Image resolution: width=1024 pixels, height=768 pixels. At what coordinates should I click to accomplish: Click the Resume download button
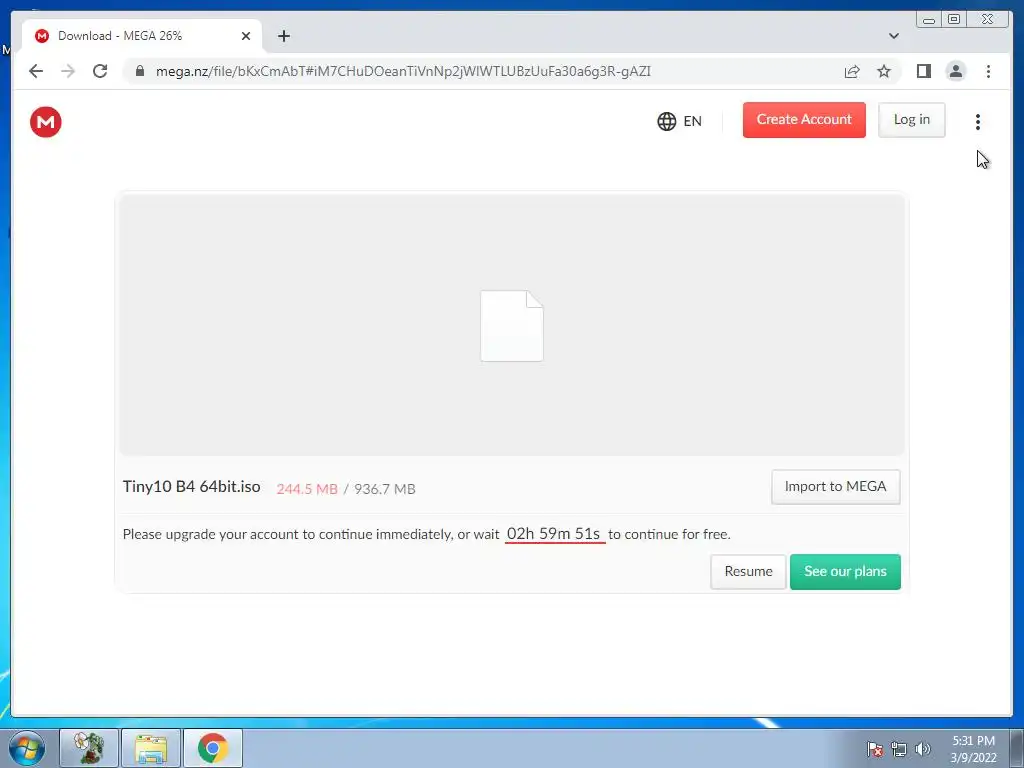(748, 571)
